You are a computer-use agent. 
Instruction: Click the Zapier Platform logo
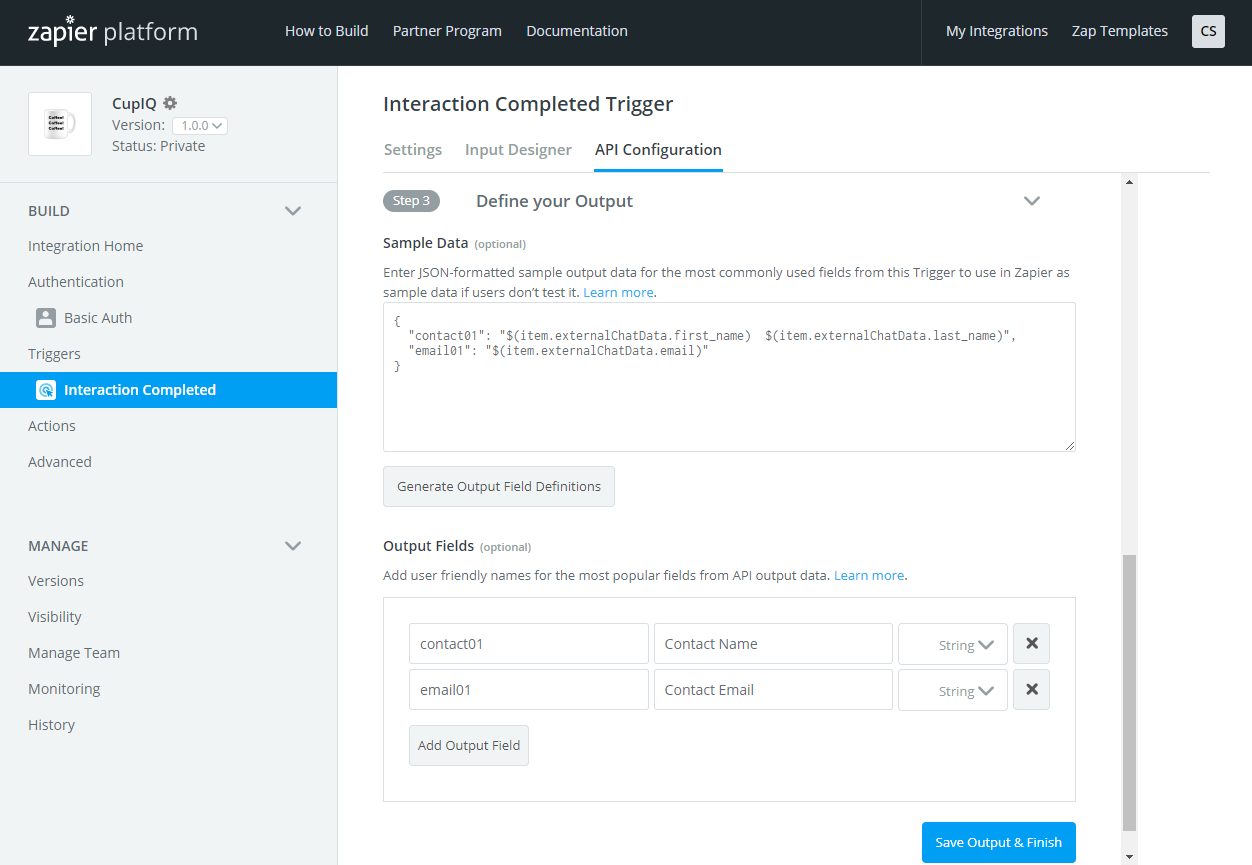click(112, 31)
